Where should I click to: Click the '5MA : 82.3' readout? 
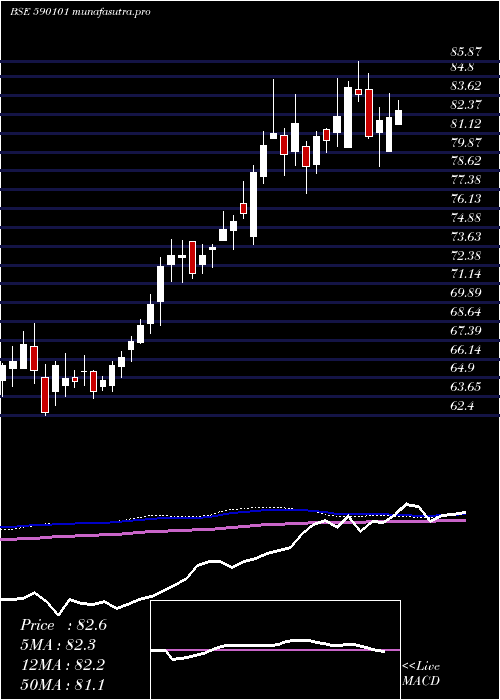tap(58, 645)
